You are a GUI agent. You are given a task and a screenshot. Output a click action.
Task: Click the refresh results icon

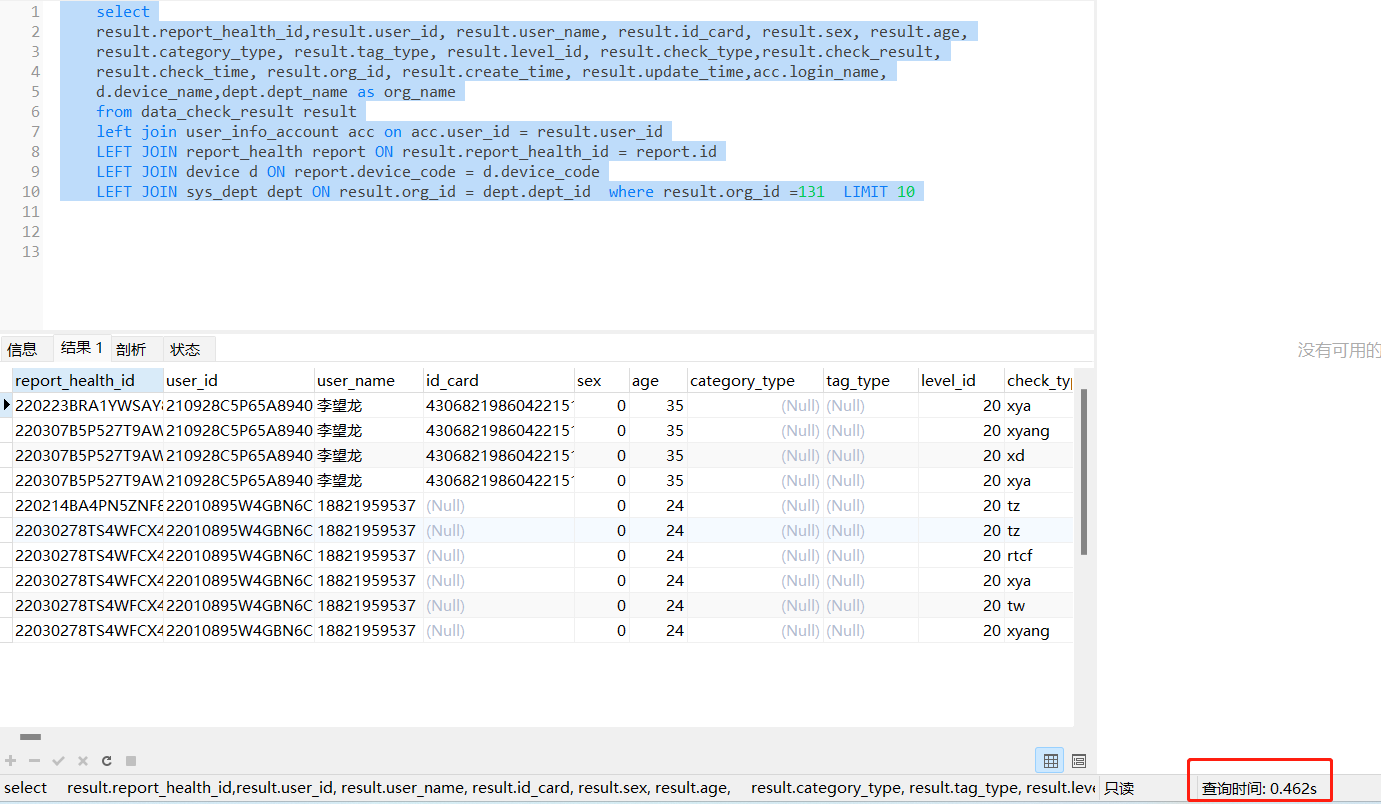coord(107,761)
